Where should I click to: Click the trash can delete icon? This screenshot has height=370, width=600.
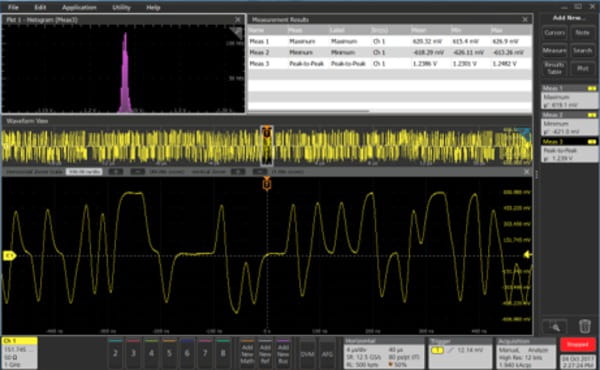(x=584, y=326)
